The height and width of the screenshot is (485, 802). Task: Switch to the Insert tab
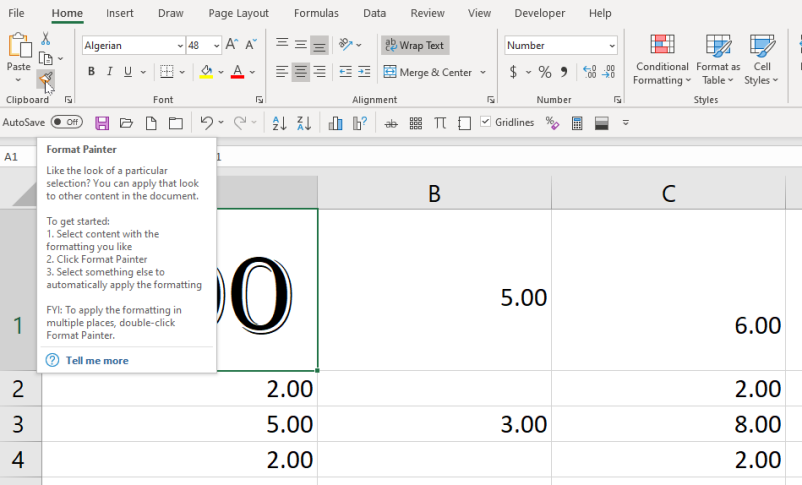click(x=120, y=13)
